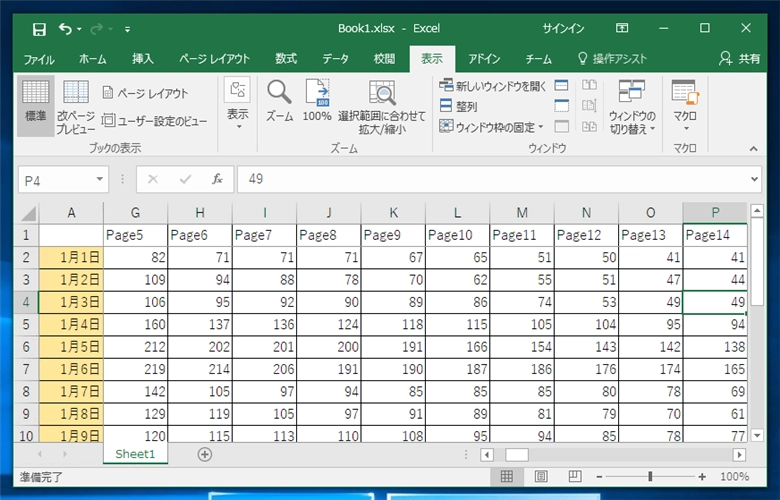Select column G header

click(x=135, y=213)
